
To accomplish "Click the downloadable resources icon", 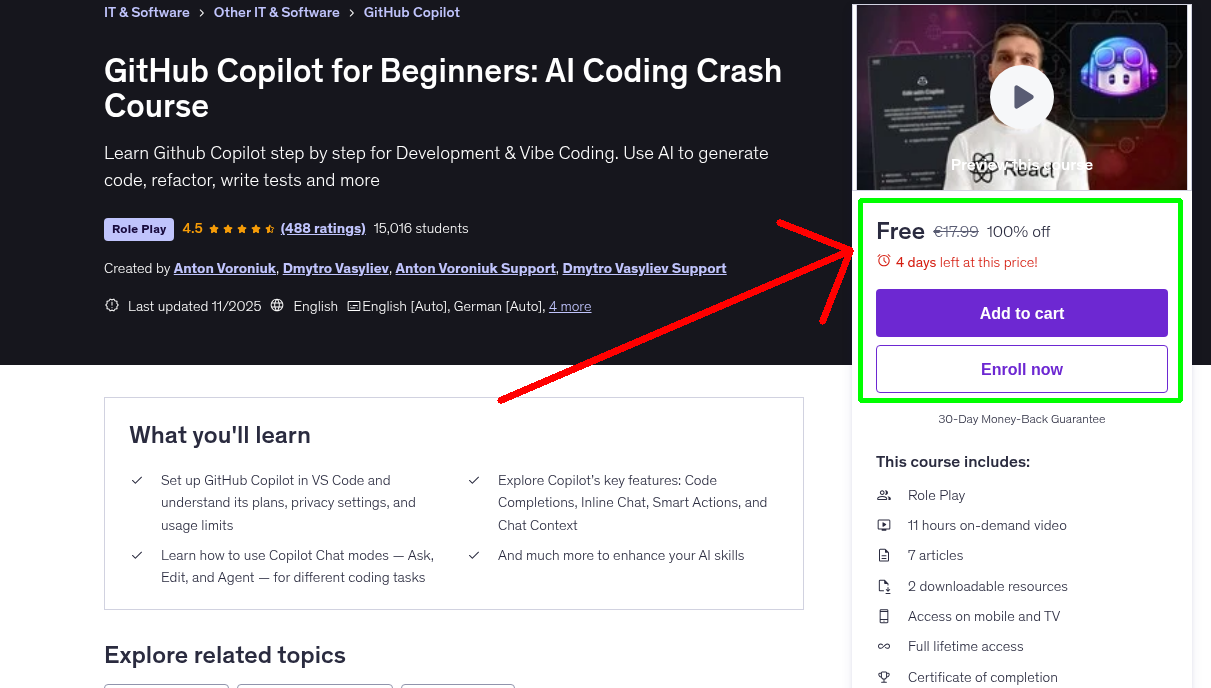I will coord(884,585).
